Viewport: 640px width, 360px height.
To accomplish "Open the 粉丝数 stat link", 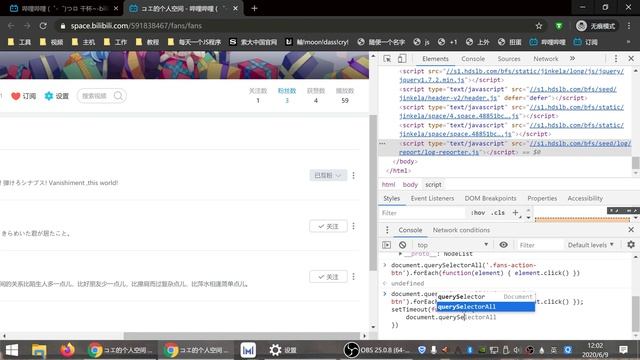I will [x=287, y=95].
